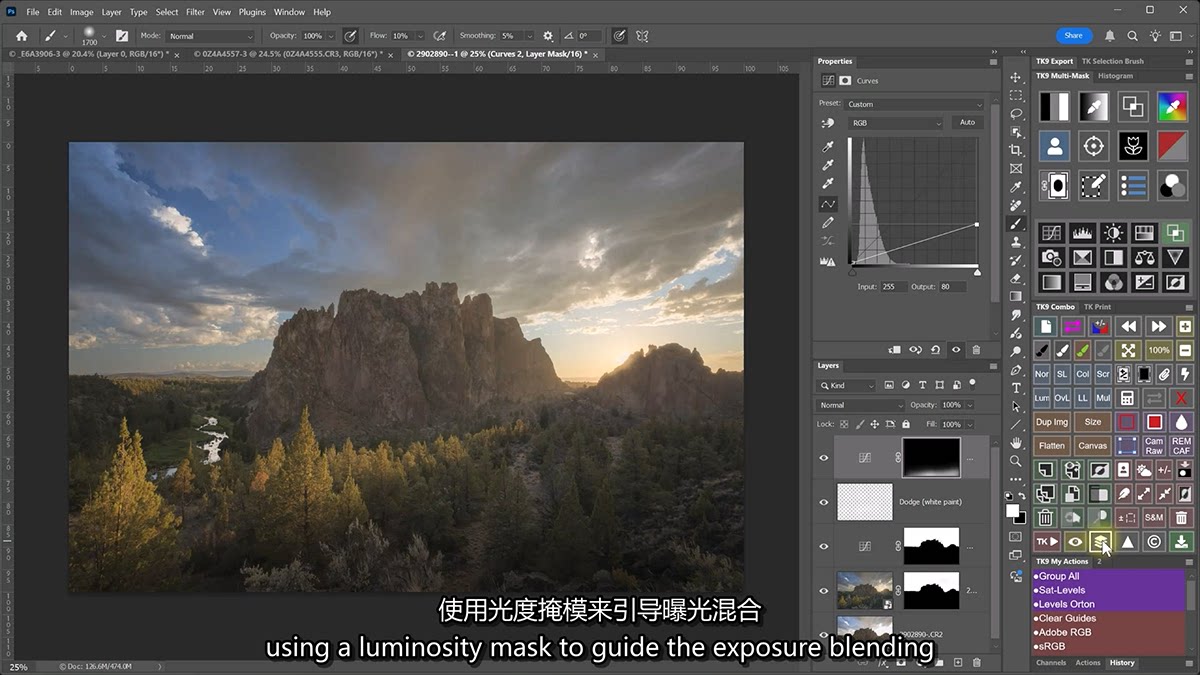
Task: Open the Opacity dropdown in options bar
Action: 333,36
